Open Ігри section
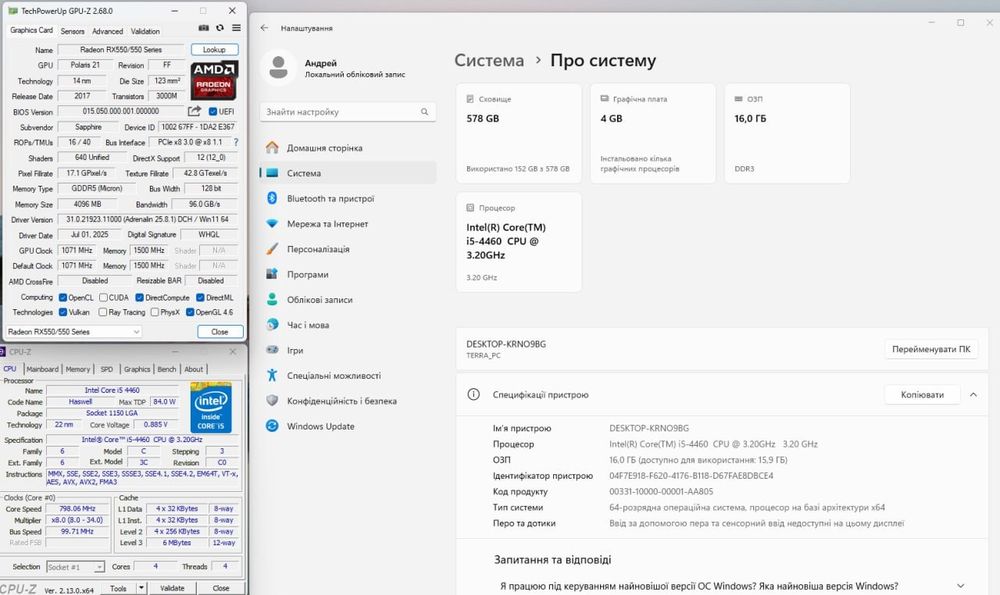 point(348,350)
